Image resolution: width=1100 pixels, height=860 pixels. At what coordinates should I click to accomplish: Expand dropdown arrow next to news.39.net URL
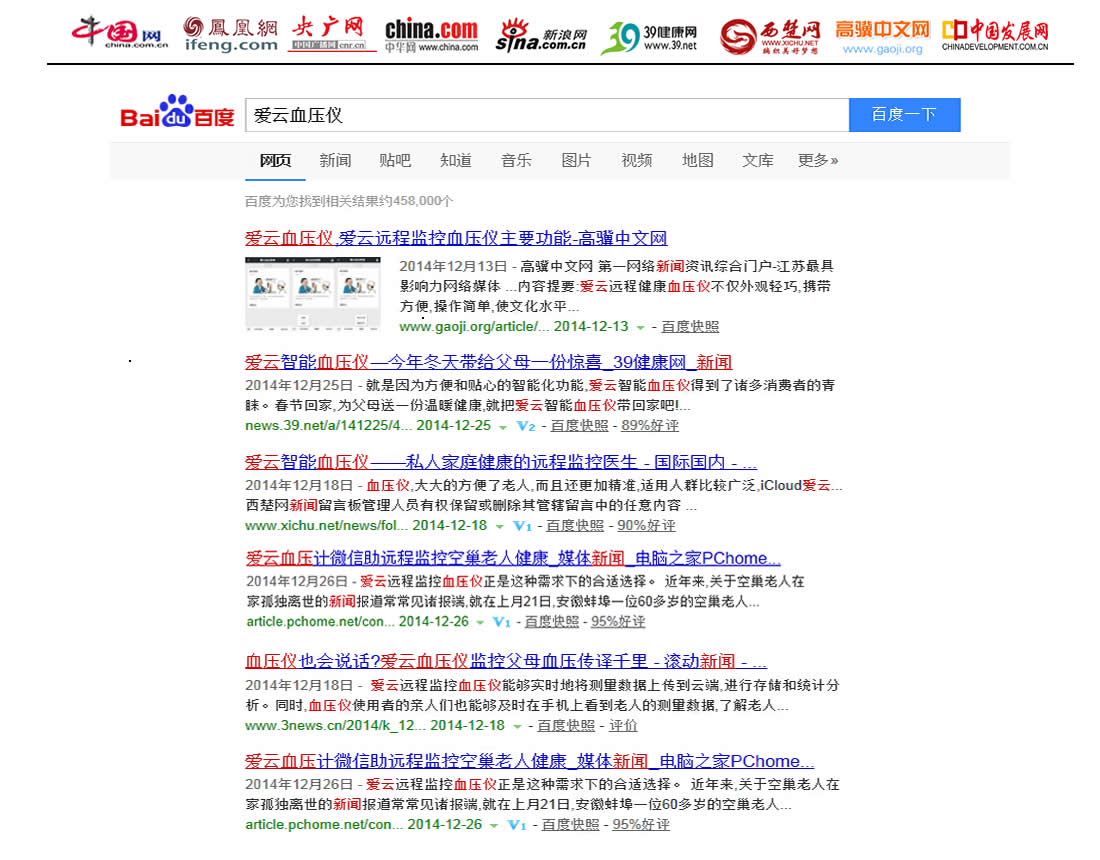(x=502, y=427)
